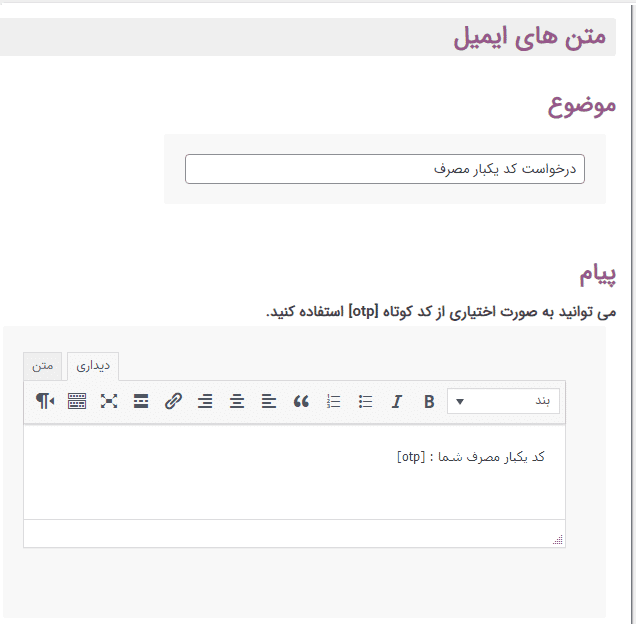
Task: Click the otp shortcode hint text
Action: [441, 312]
